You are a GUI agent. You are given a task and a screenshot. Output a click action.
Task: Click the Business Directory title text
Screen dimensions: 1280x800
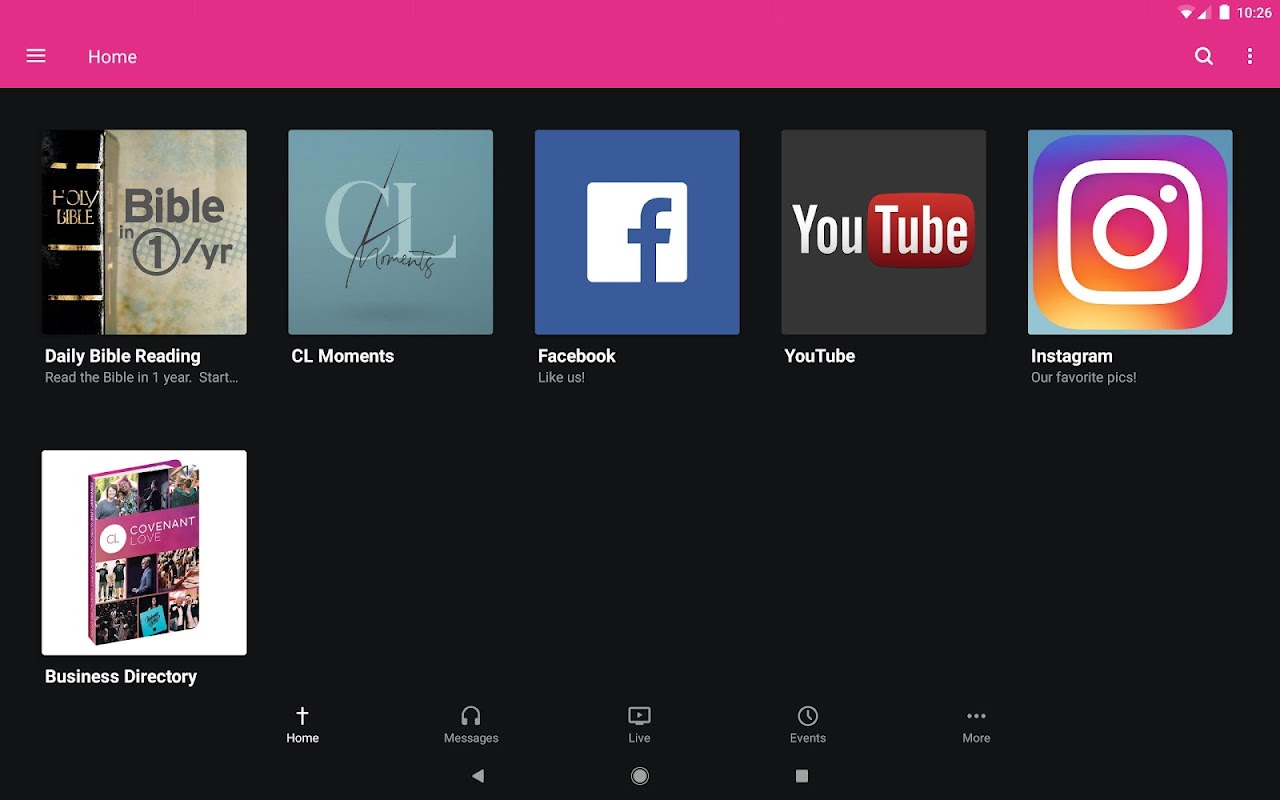[x=121, y=677]
